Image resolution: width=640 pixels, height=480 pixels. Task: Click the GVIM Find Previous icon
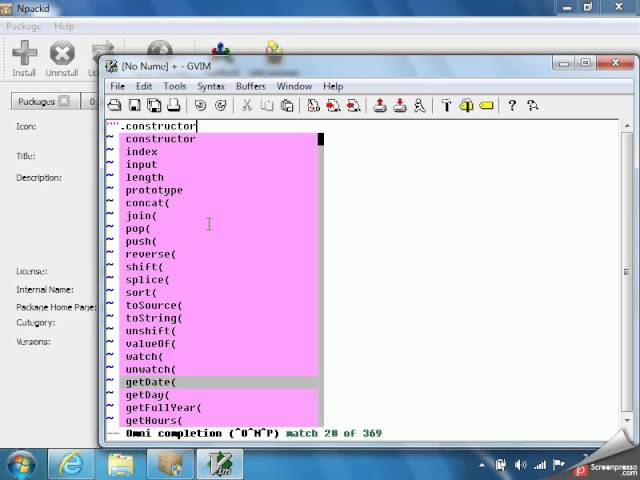pos(353,106)
